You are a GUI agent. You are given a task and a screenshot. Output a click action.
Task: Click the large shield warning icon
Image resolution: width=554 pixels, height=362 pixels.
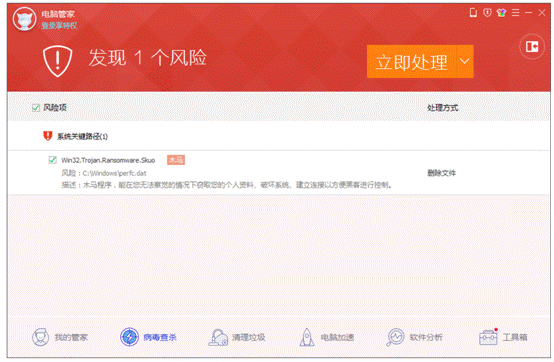[58, 61]
